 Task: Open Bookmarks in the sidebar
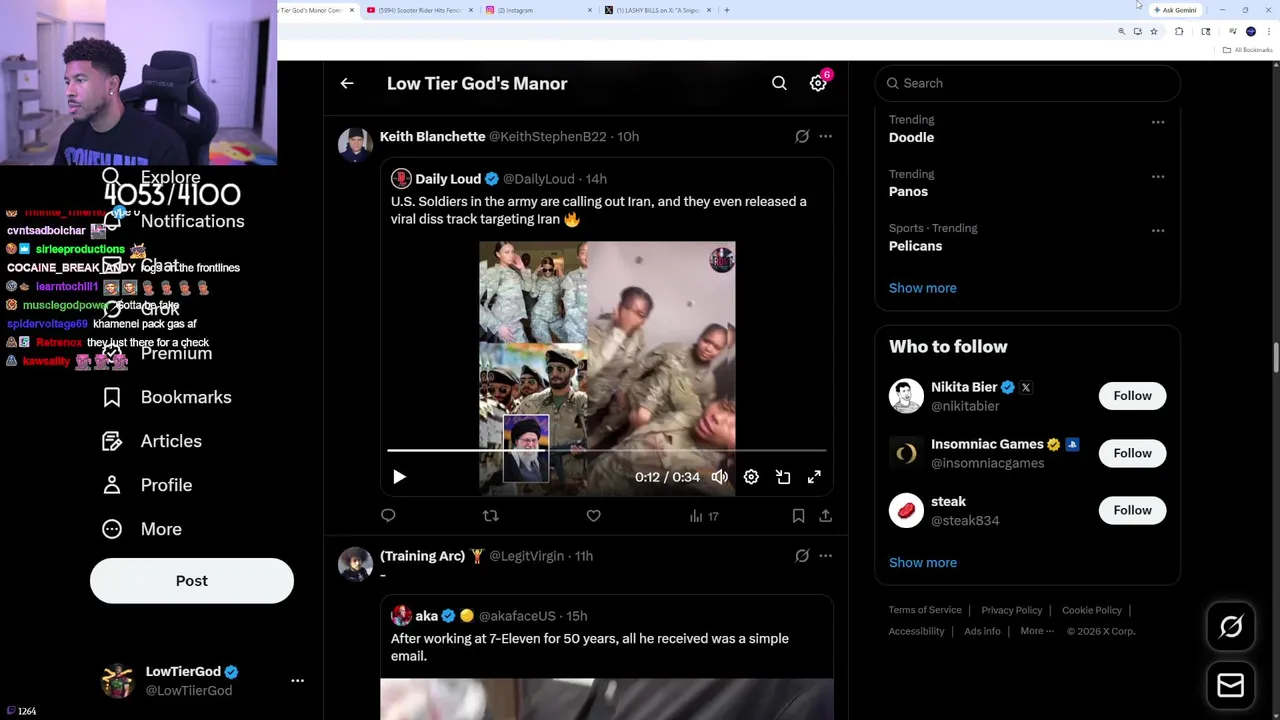click(167, 397)
